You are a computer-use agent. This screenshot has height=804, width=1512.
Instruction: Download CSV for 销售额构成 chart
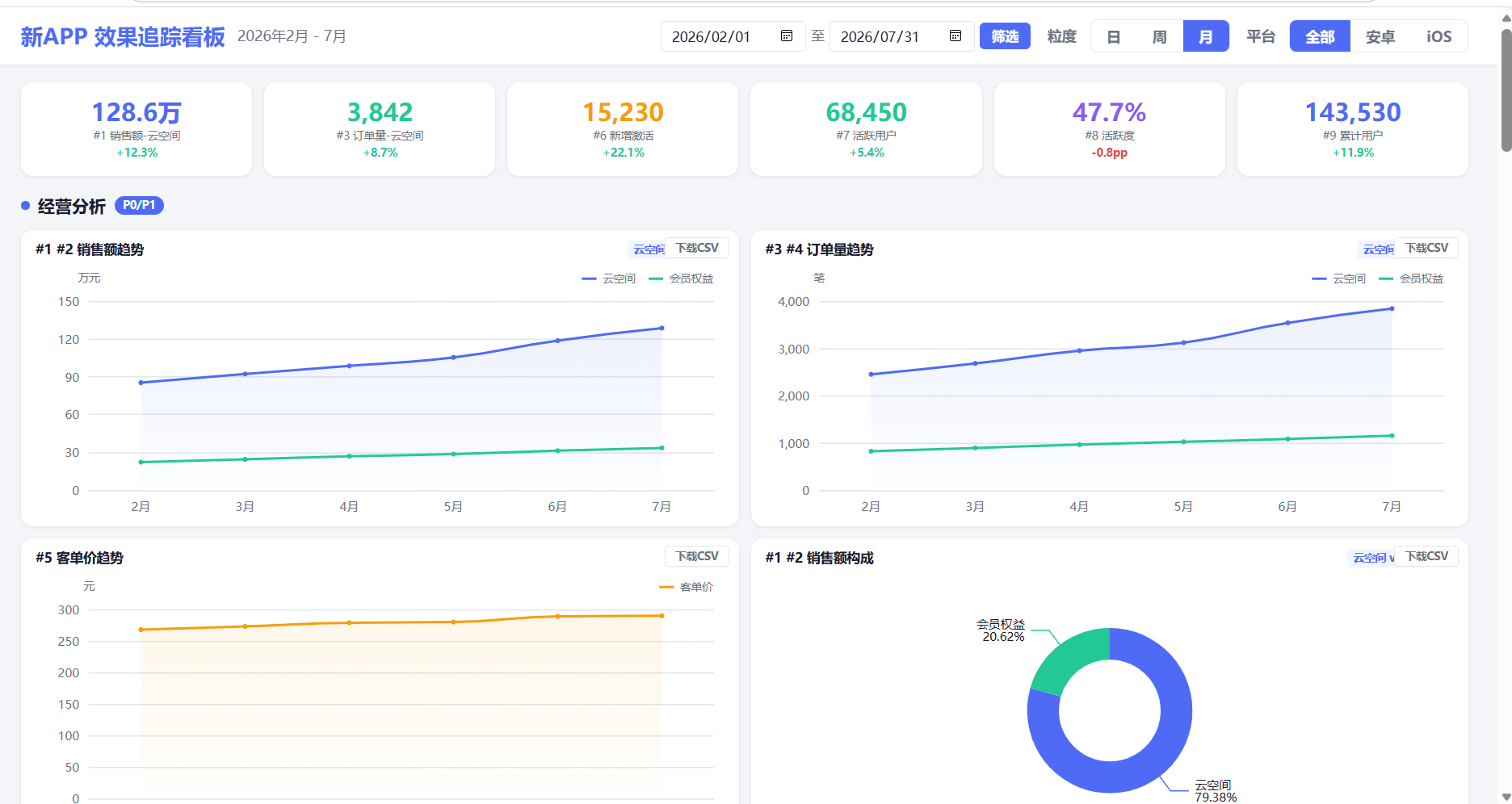(x=1426, y=556)
